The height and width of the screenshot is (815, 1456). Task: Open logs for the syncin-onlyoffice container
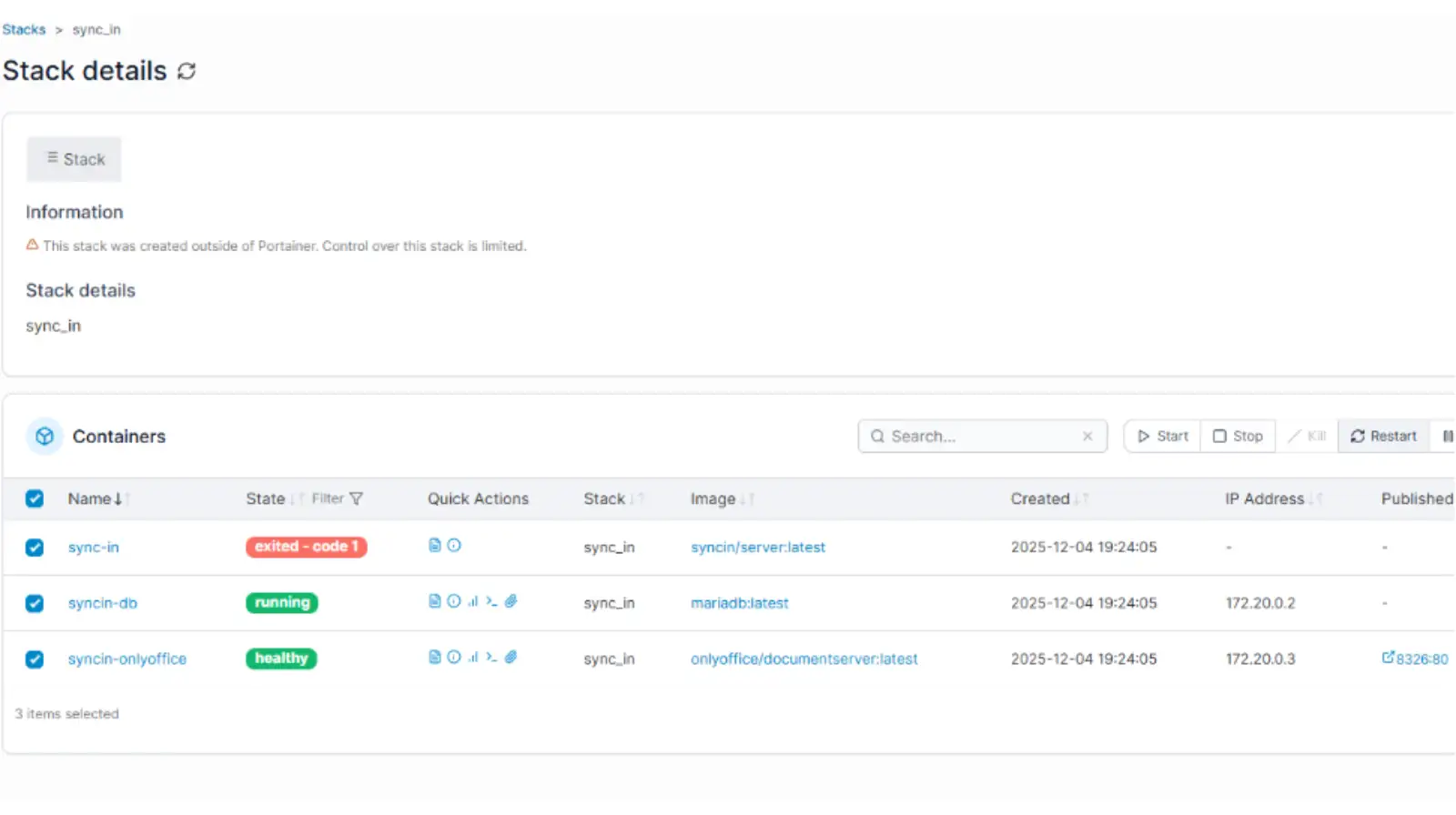coord(434,658)
